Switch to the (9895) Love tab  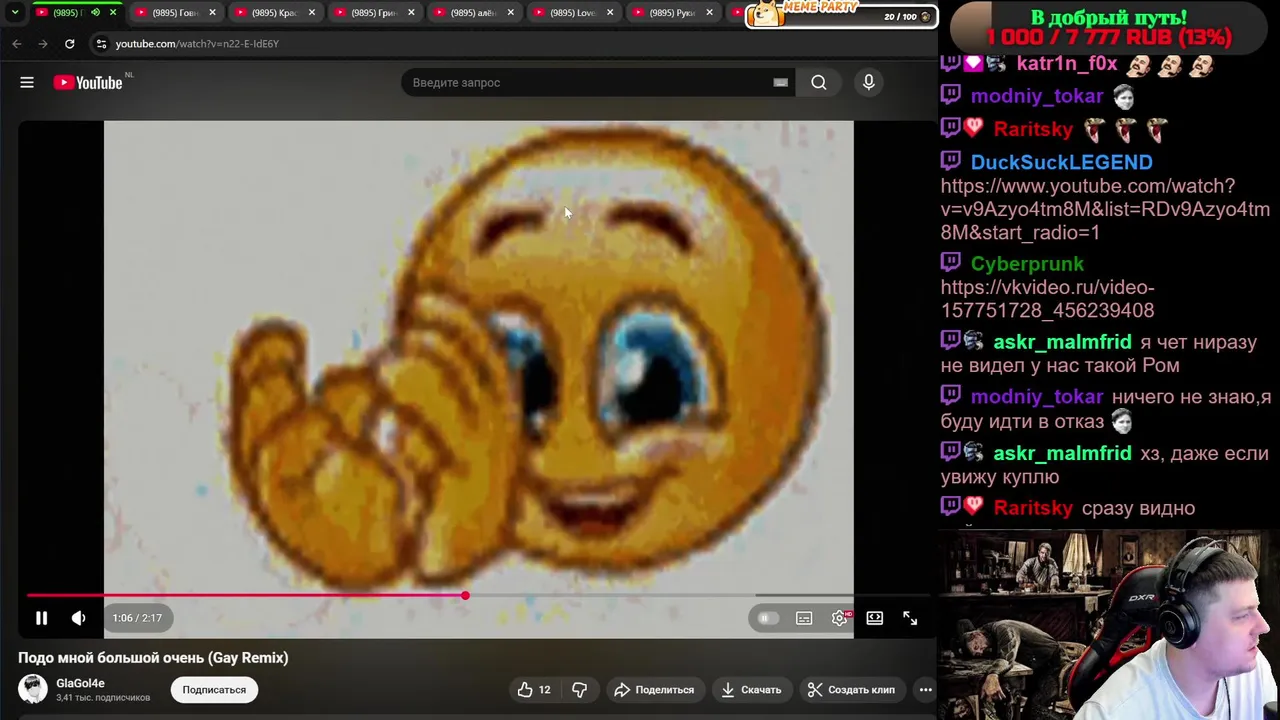[x=572, y=13]
